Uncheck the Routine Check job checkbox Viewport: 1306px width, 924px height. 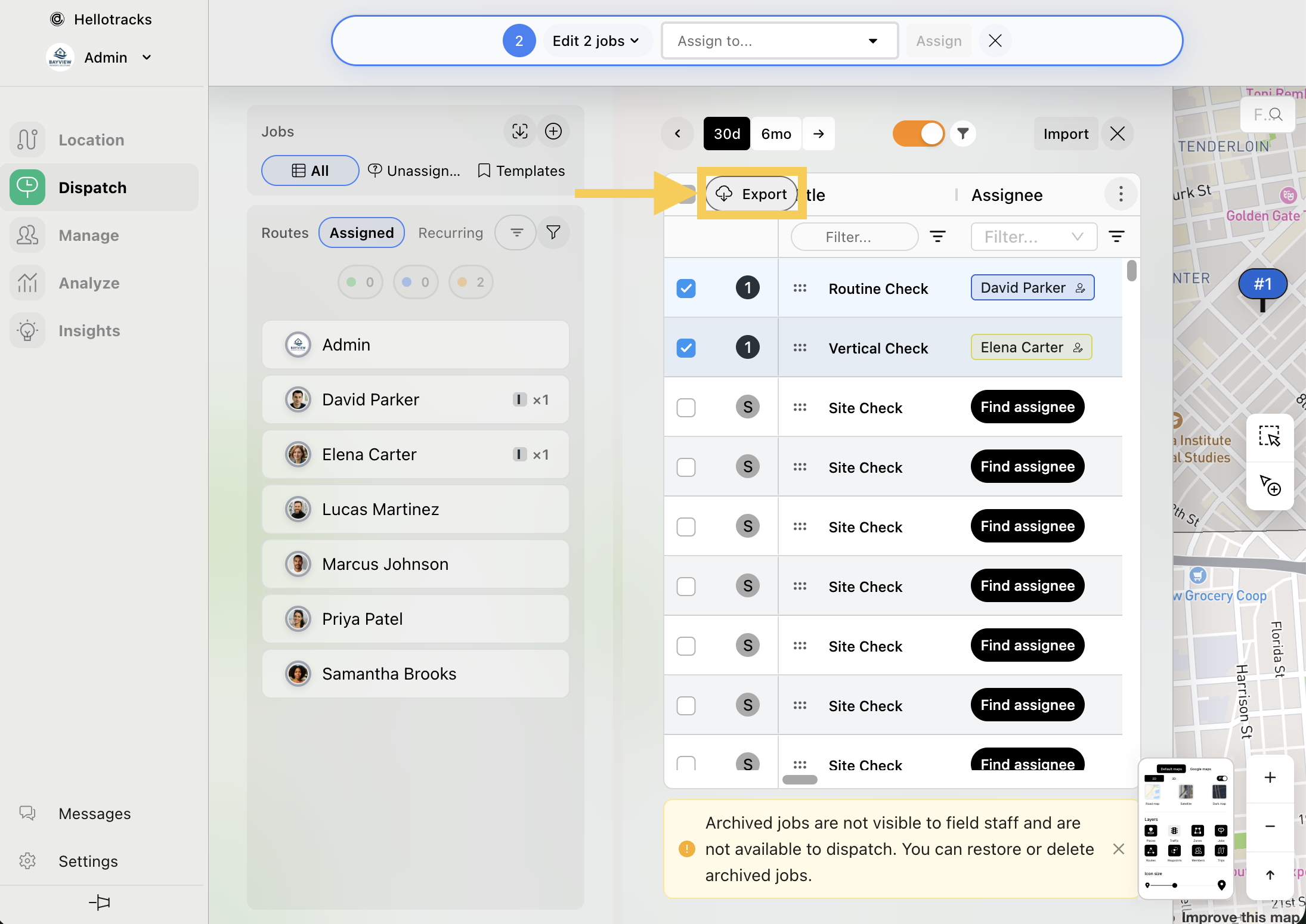pos(686,289)
